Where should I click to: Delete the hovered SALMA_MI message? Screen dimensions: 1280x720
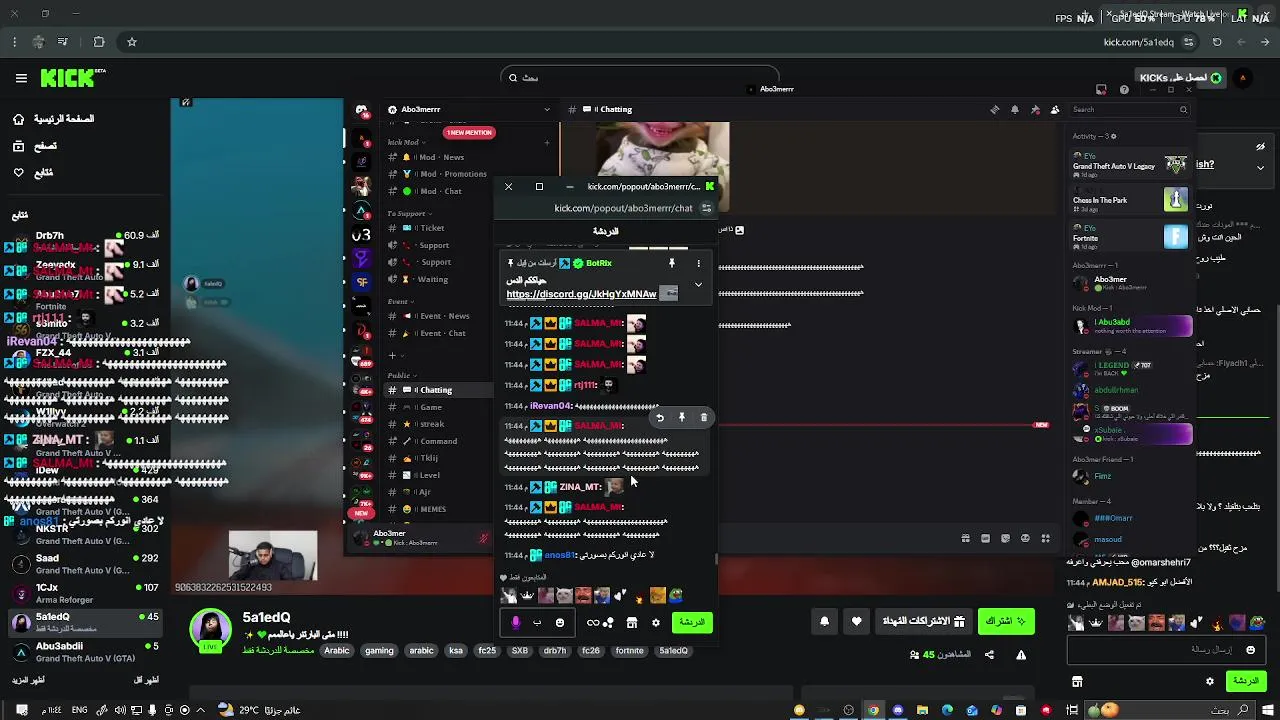coord(704,418)
